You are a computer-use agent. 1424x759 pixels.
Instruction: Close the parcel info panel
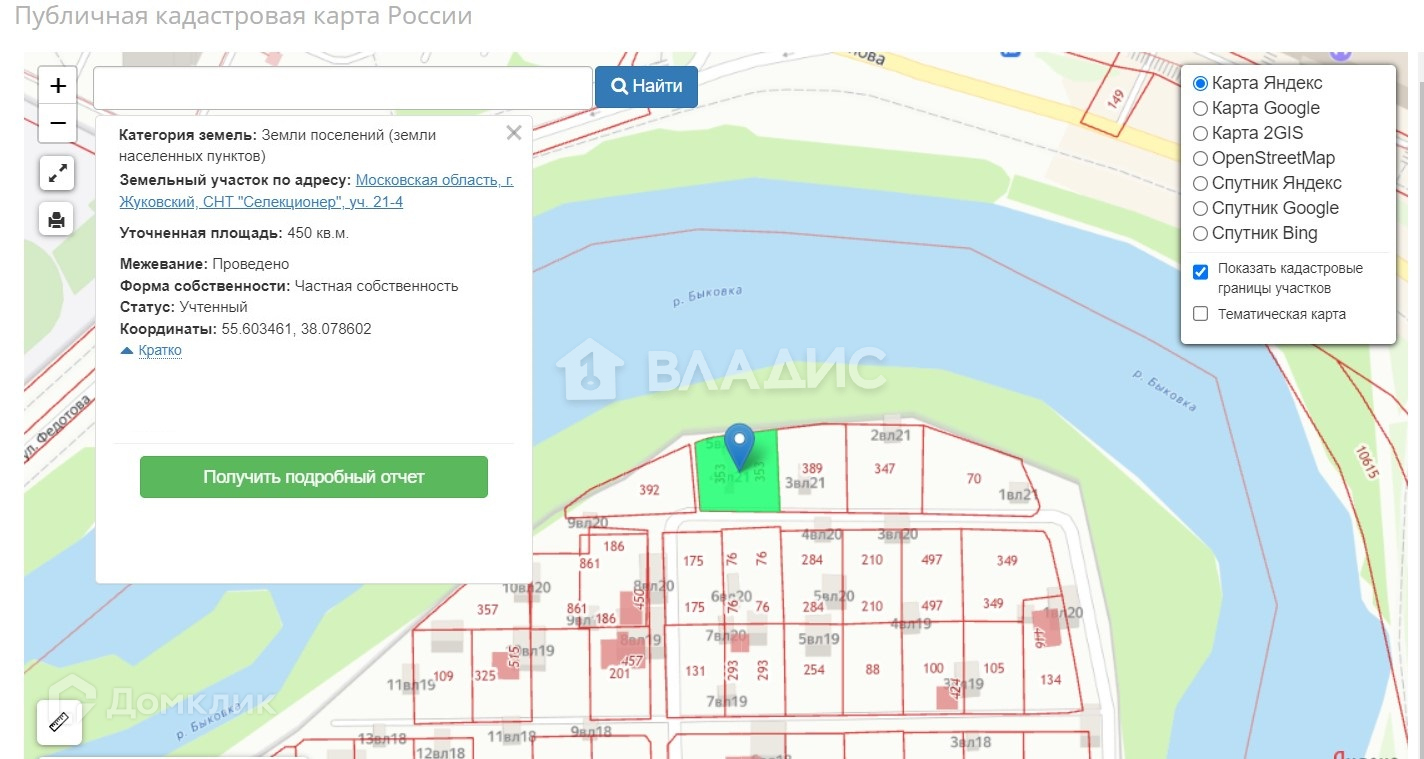click(514, 133)
